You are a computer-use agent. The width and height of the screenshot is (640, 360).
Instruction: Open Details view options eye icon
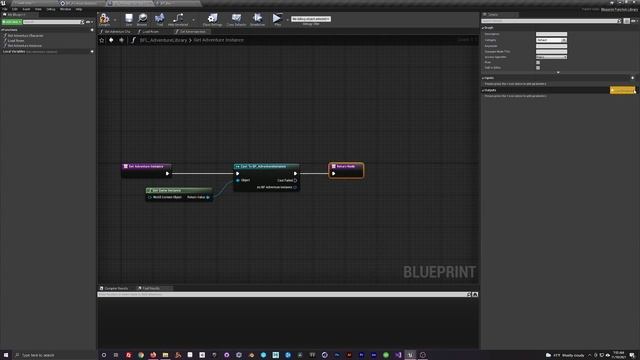(x=634, y=21)
